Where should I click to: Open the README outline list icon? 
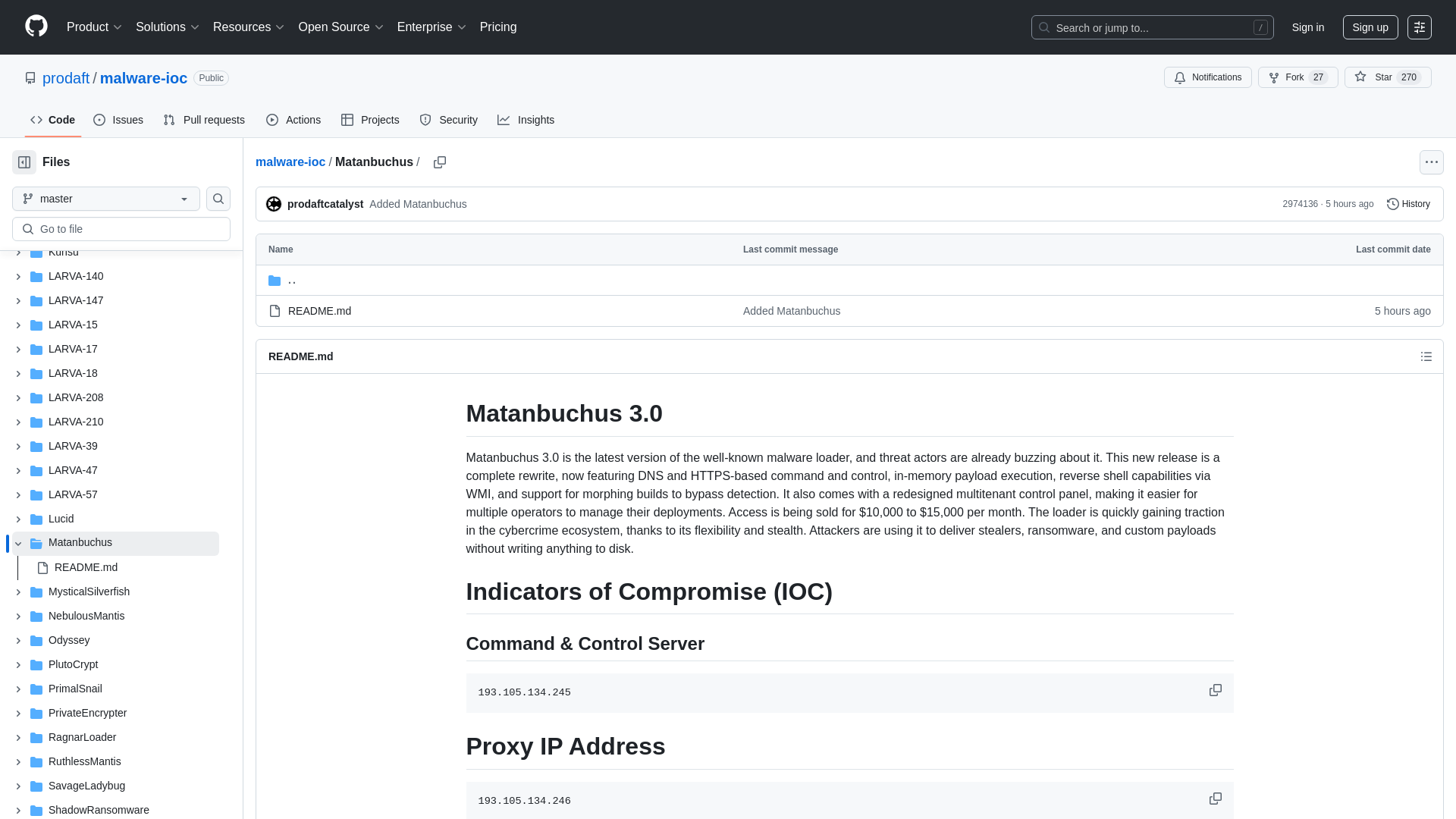coord(1426,356)
